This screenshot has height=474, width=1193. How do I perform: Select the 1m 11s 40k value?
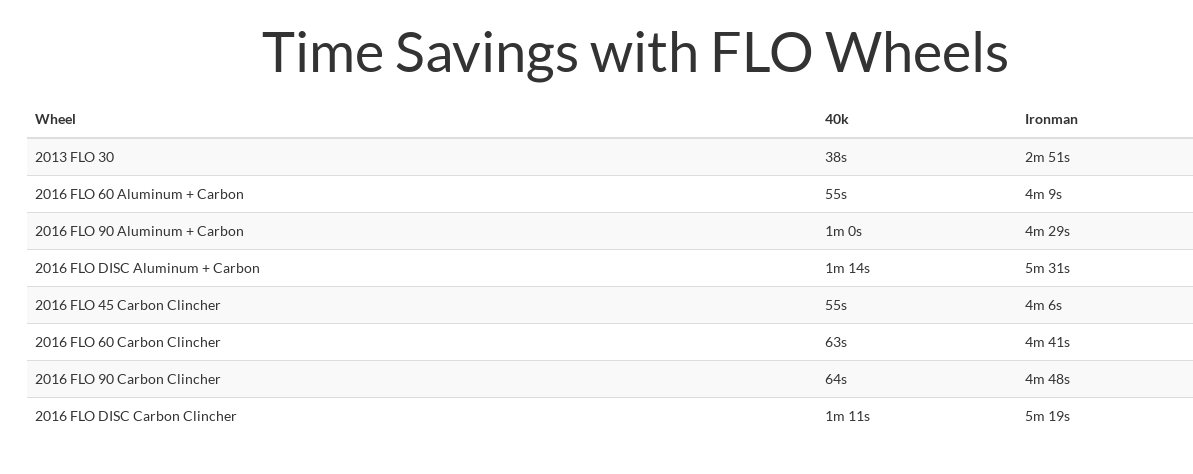tap(847, 416)
